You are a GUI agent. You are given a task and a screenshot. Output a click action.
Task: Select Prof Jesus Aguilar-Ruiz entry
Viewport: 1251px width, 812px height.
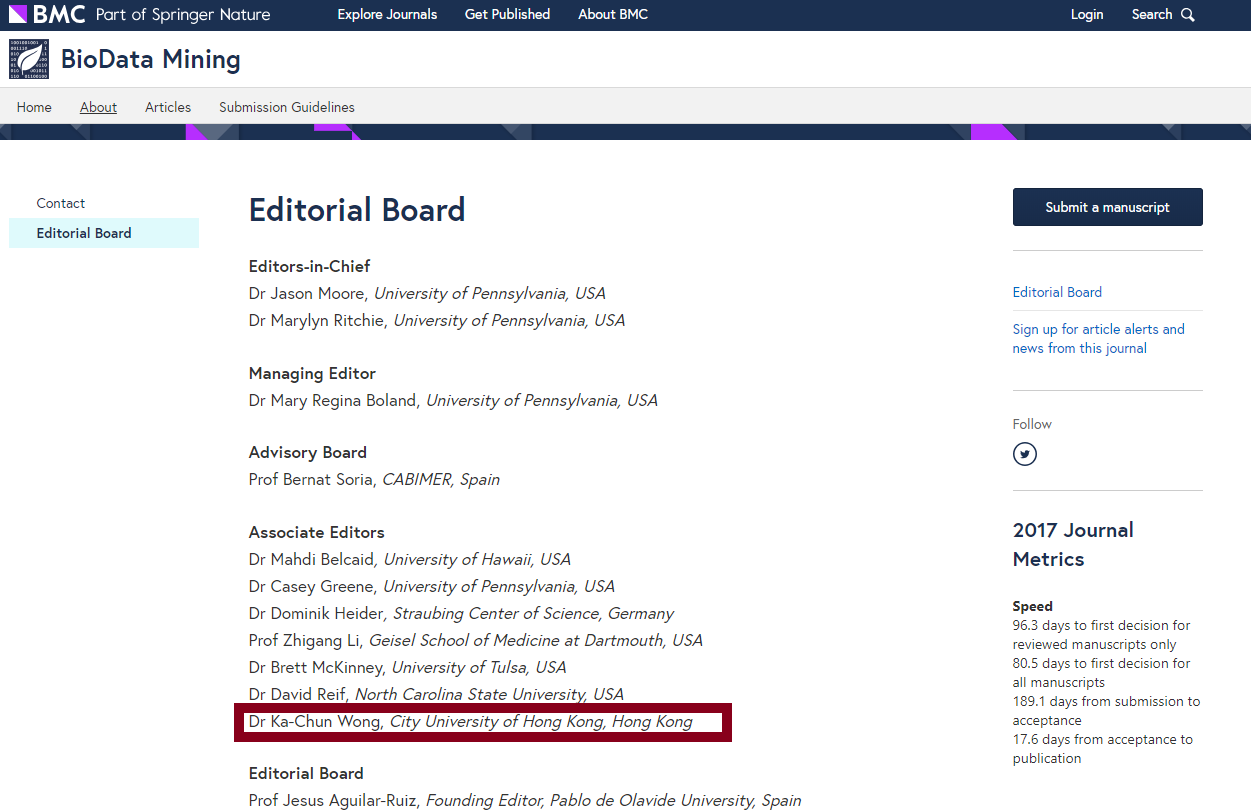525,800
